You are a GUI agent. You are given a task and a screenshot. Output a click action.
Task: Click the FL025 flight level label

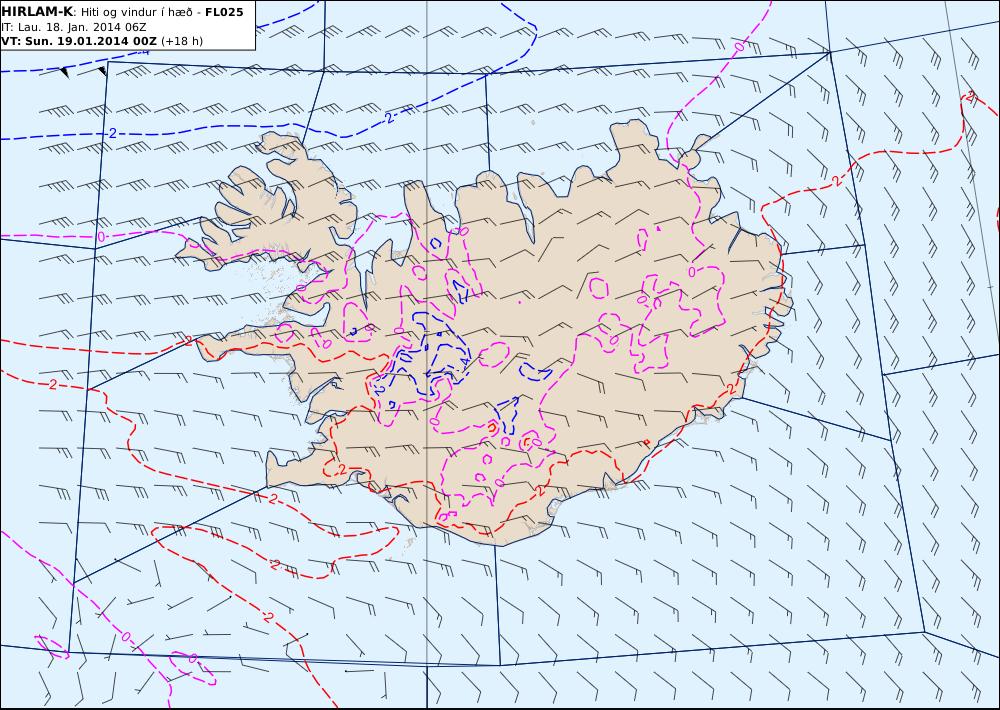(x=224, y=12)
